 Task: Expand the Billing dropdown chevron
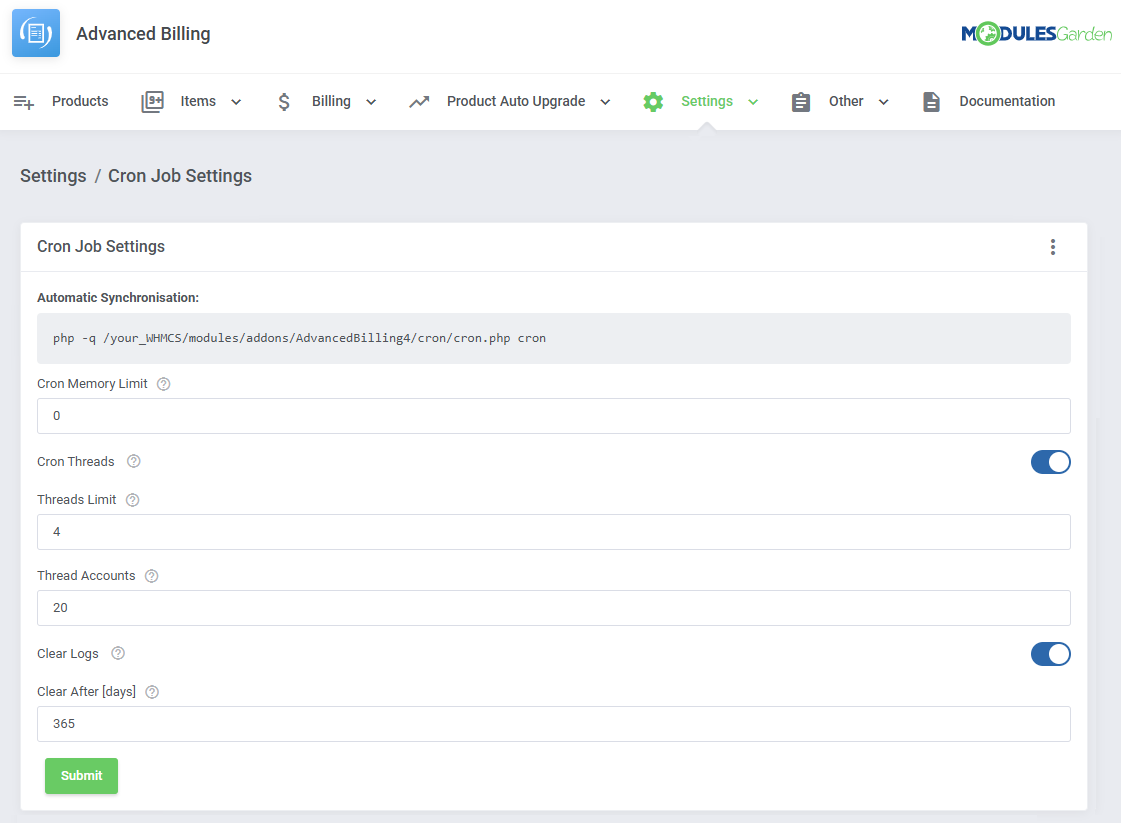(x=371, y=102)
